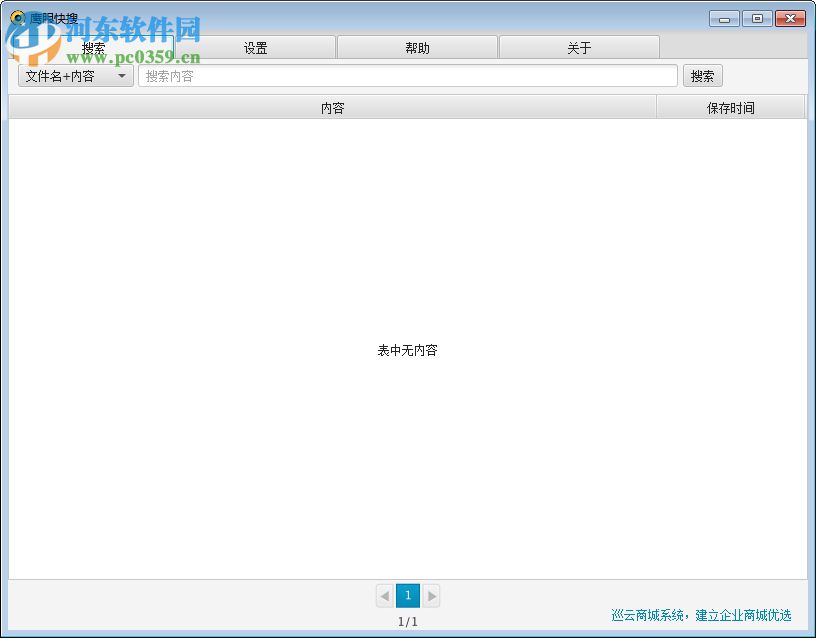Click the dropdown arrow beside 文件名+内容

click(x=122, y=75)
